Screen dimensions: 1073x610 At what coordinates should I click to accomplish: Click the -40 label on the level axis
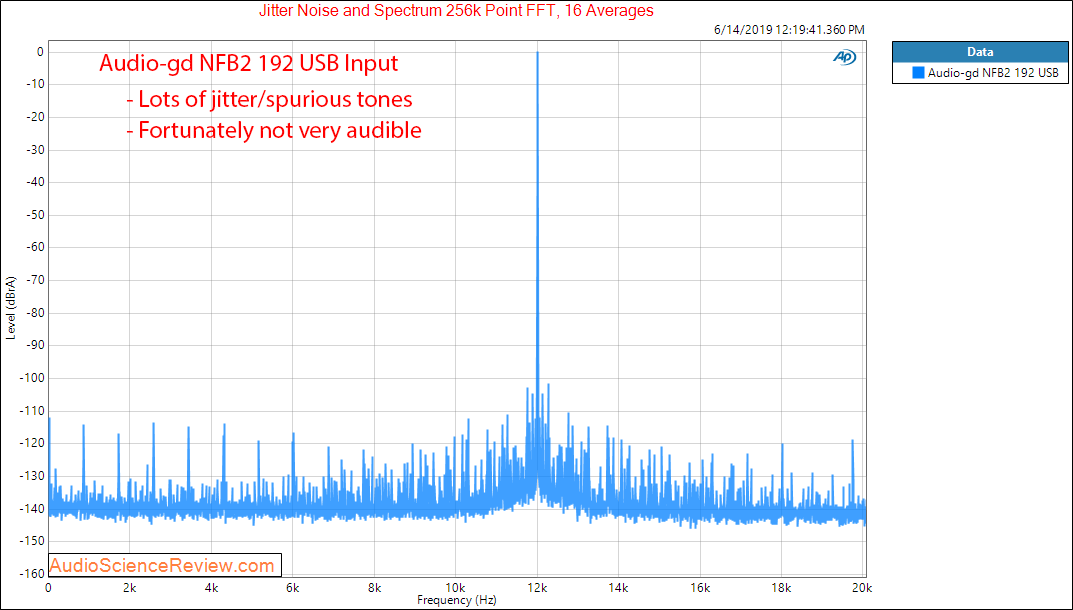pos(34,182)
